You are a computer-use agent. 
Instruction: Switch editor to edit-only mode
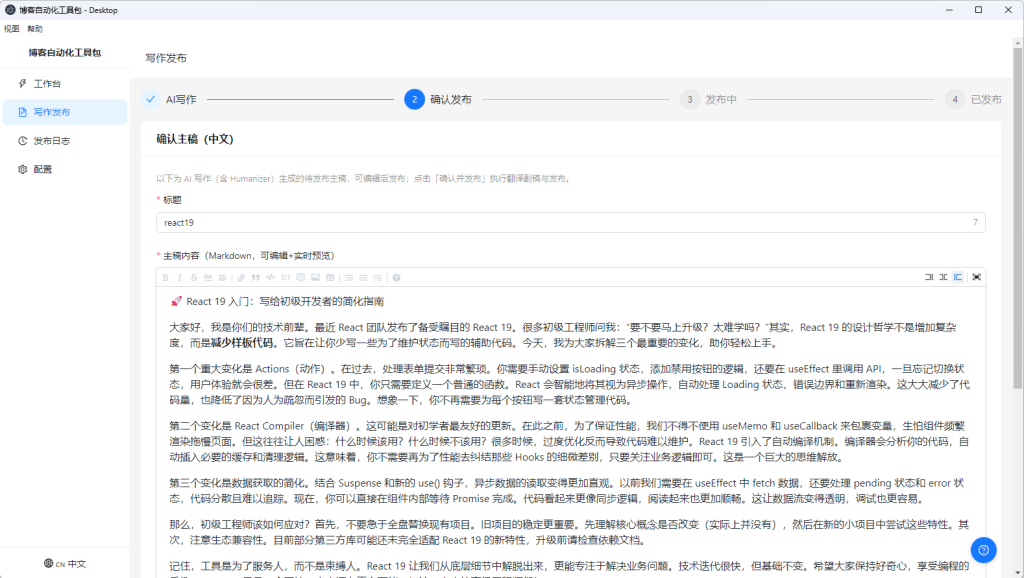click(929, 277)
